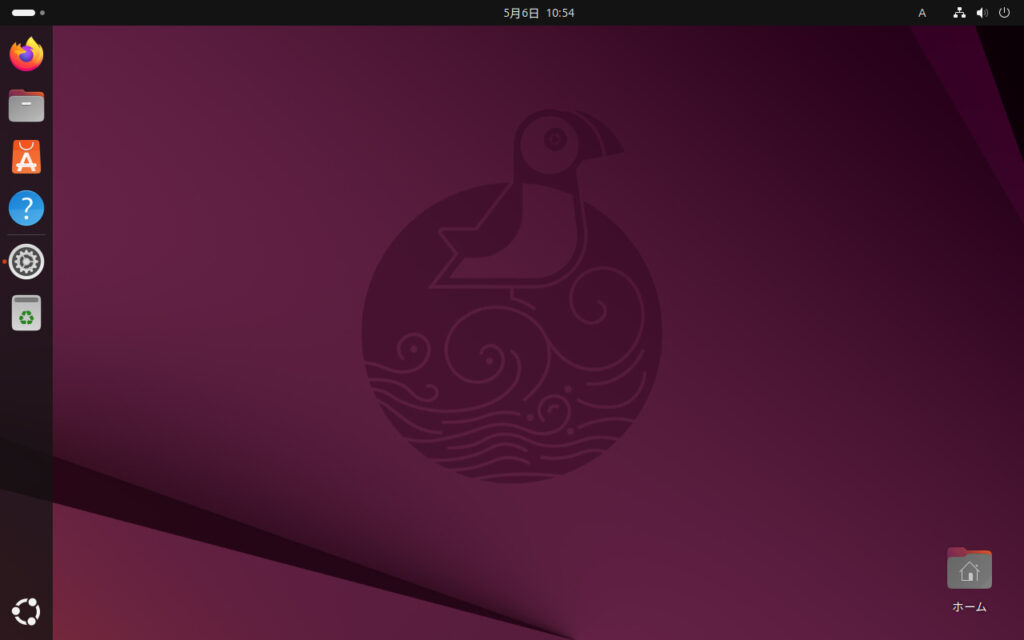Launch Firefox from the dock
This screenshot has height=640, width=1024.
[26, 54]
